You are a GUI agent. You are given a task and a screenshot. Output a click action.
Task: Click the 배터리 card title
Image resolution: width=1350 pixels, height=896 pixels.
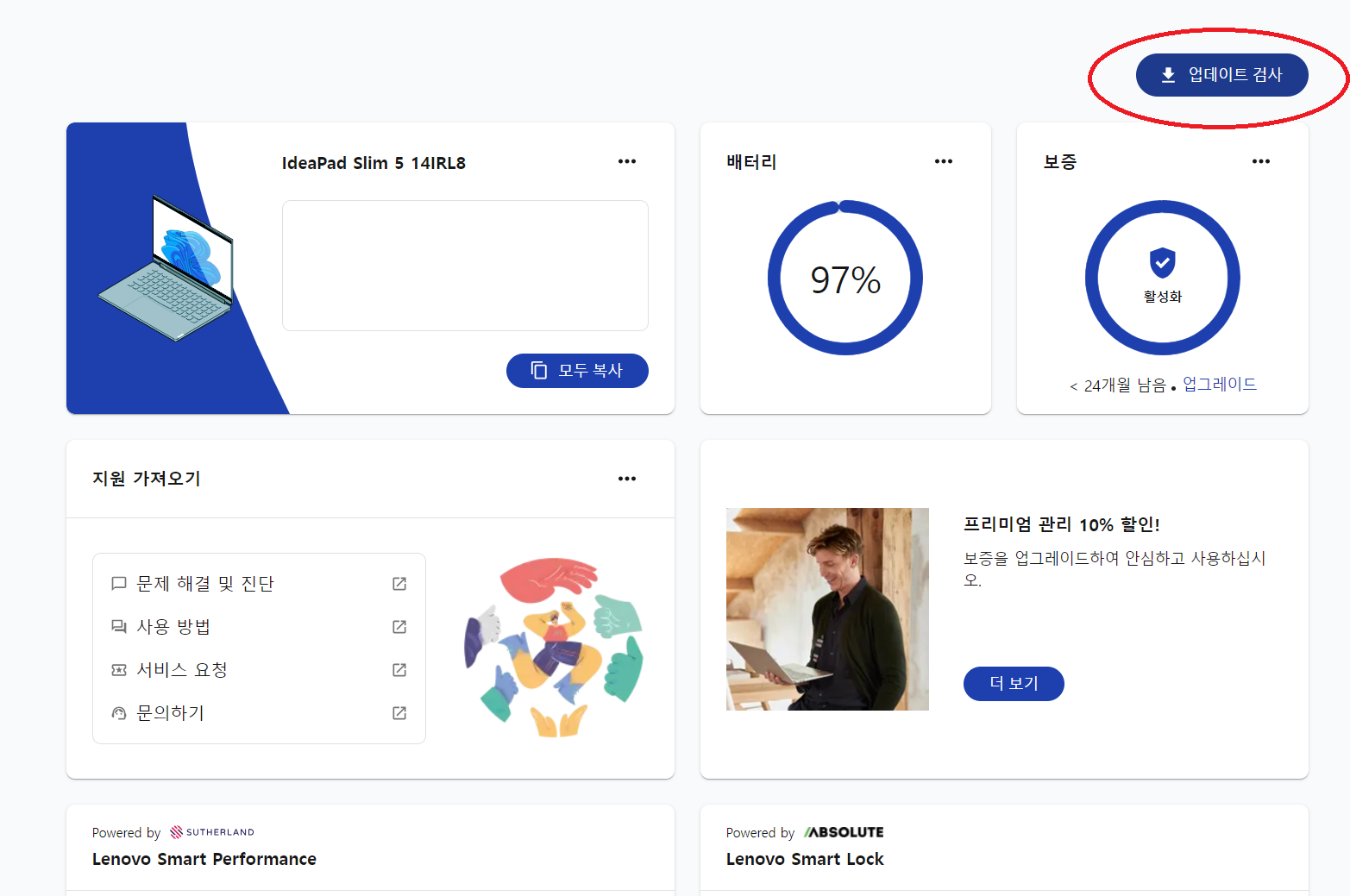752,162
